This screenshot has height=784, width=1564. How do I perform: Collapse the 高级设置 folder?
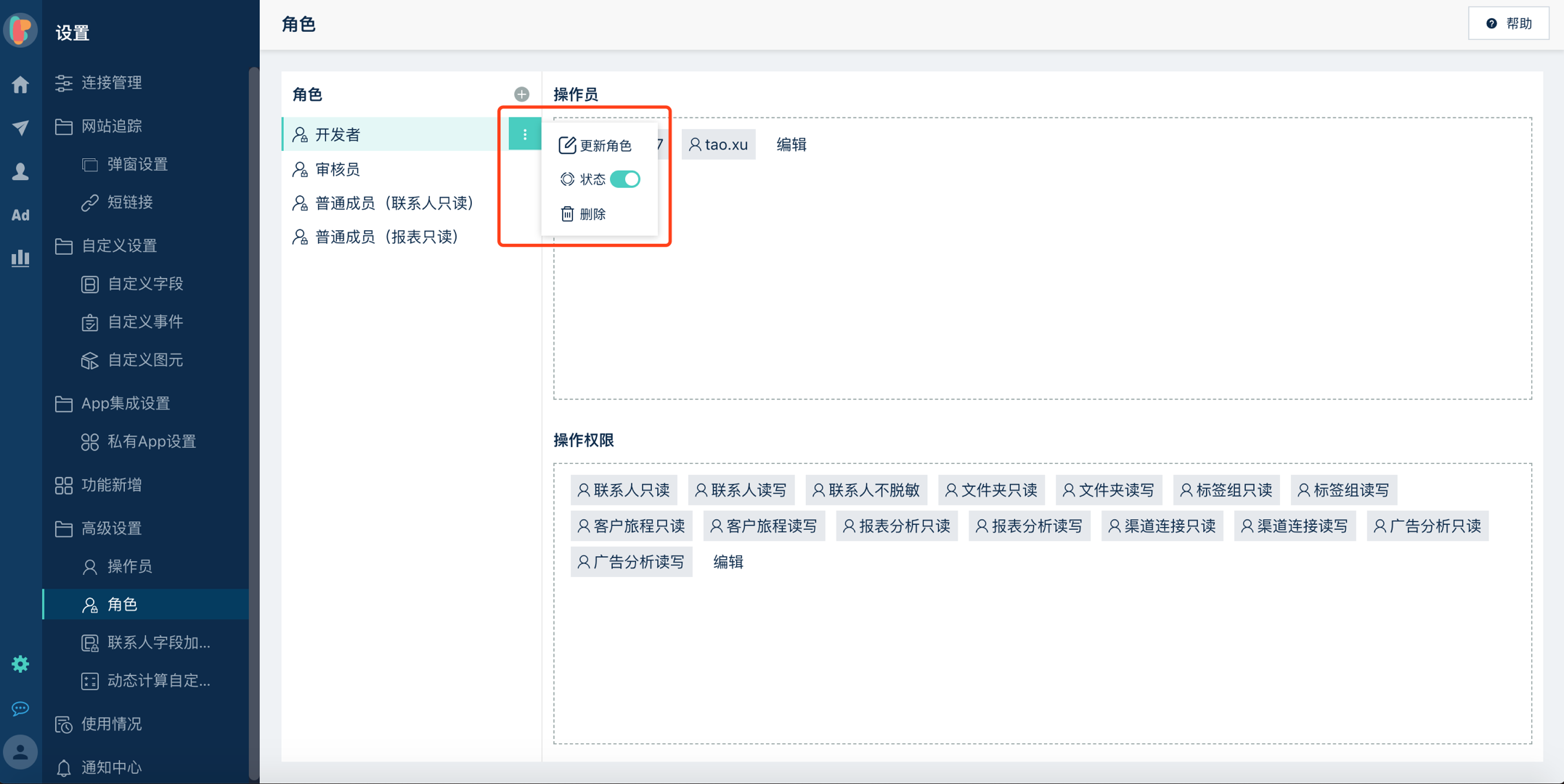111,528
